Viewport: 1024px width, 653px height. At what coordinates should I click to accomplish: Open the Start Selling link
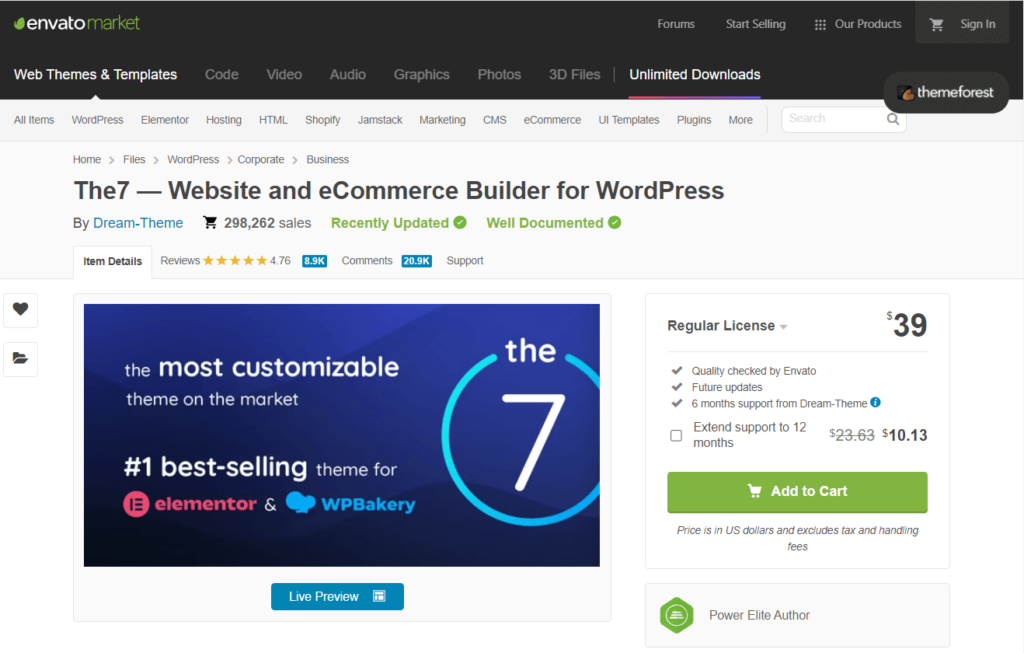pos(756,24)
